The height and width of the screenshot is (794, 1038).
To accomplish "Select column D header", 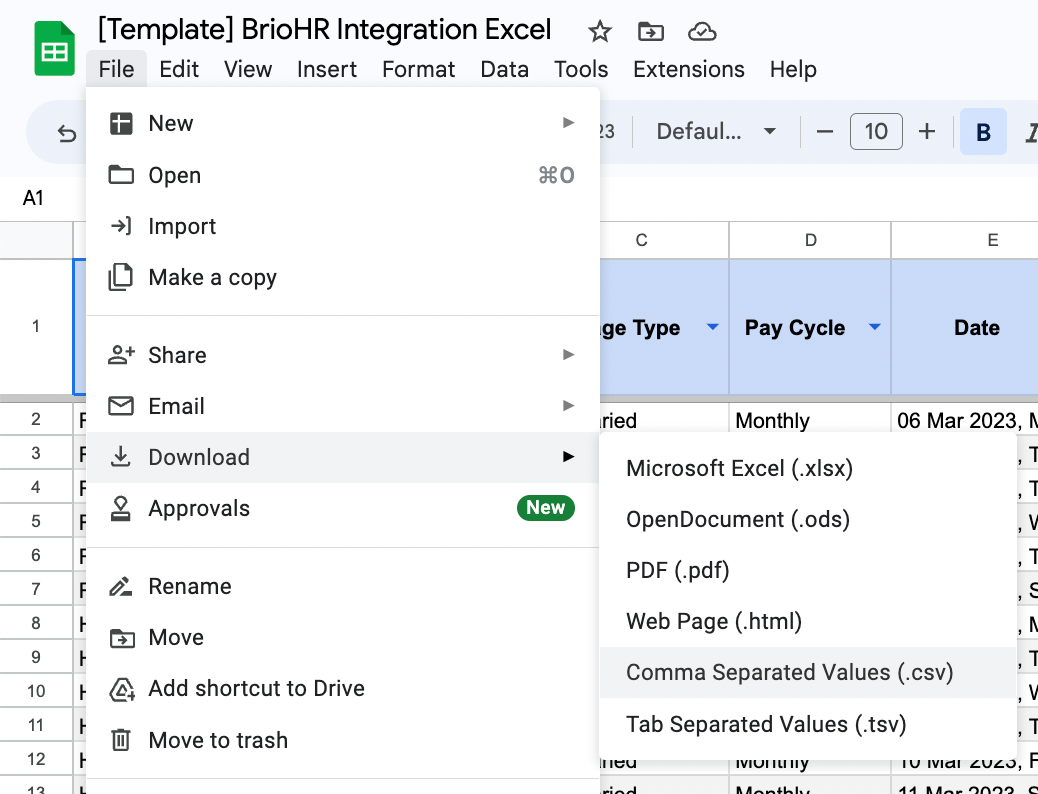I will pos(810,240).
